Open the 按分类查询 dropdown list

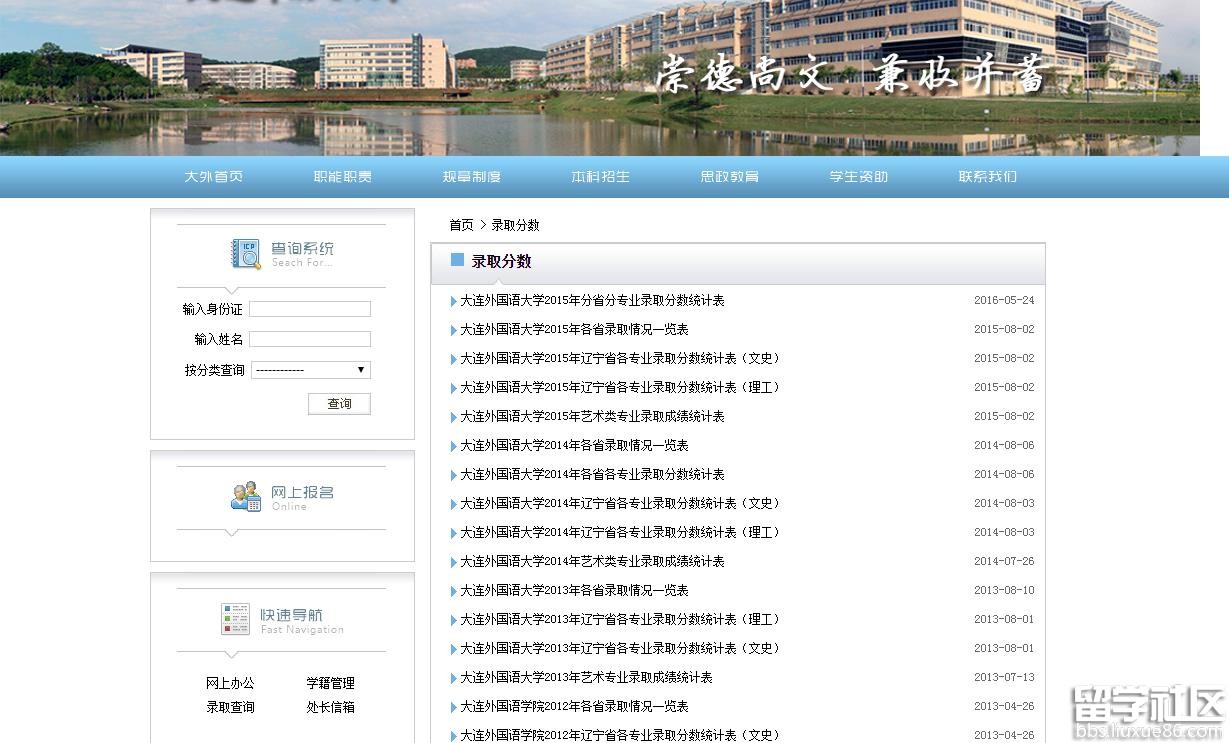pyautogui.click(x=310, y=370)
